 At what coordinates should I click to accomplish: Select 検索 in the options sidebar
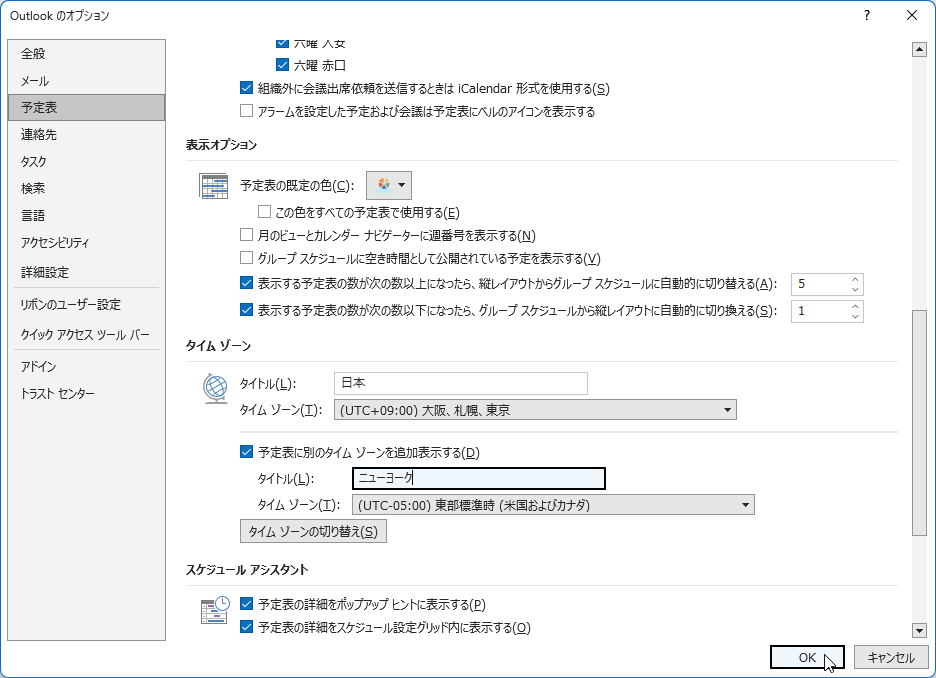pyautogui.click(x=87, y=188)
